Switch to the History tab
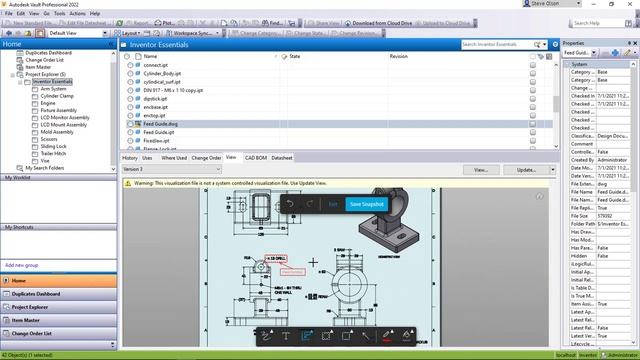The width and height of the screenshot is (640, 360). [x=130, y=158]
